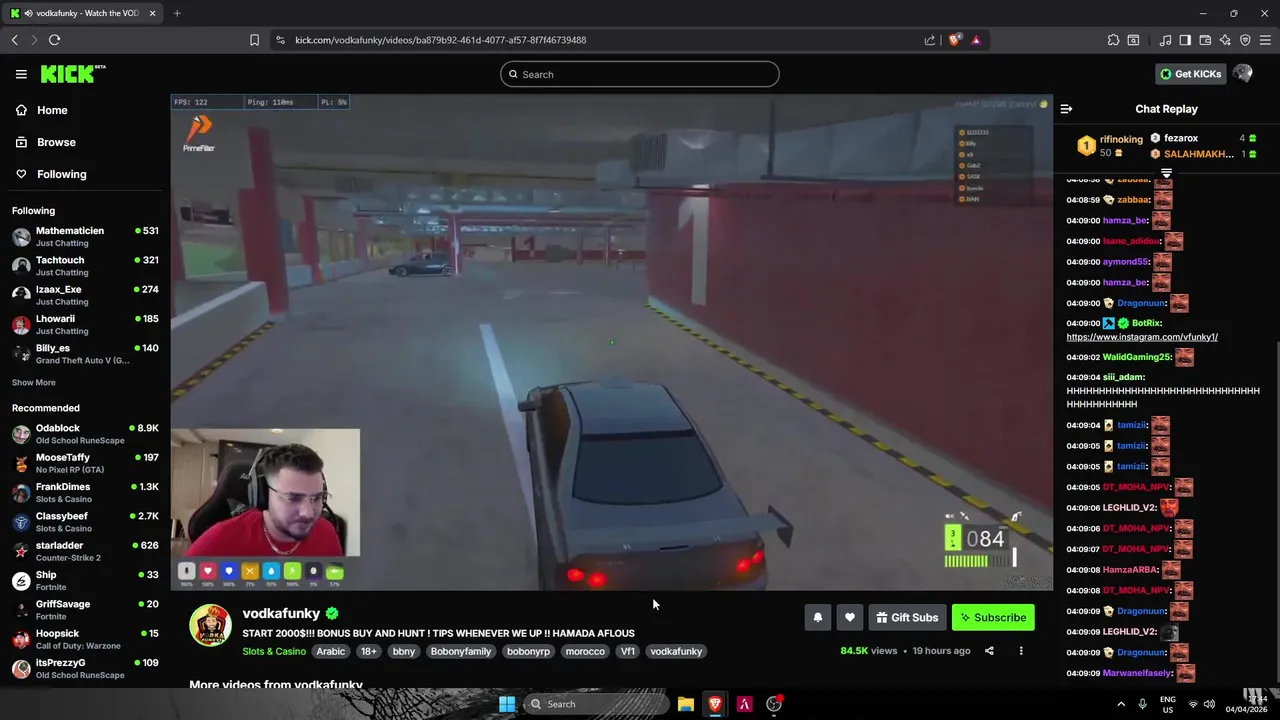Select the Slots & Casino category
The height and width of the screenshot is (720, 1280).
point(274,651)
